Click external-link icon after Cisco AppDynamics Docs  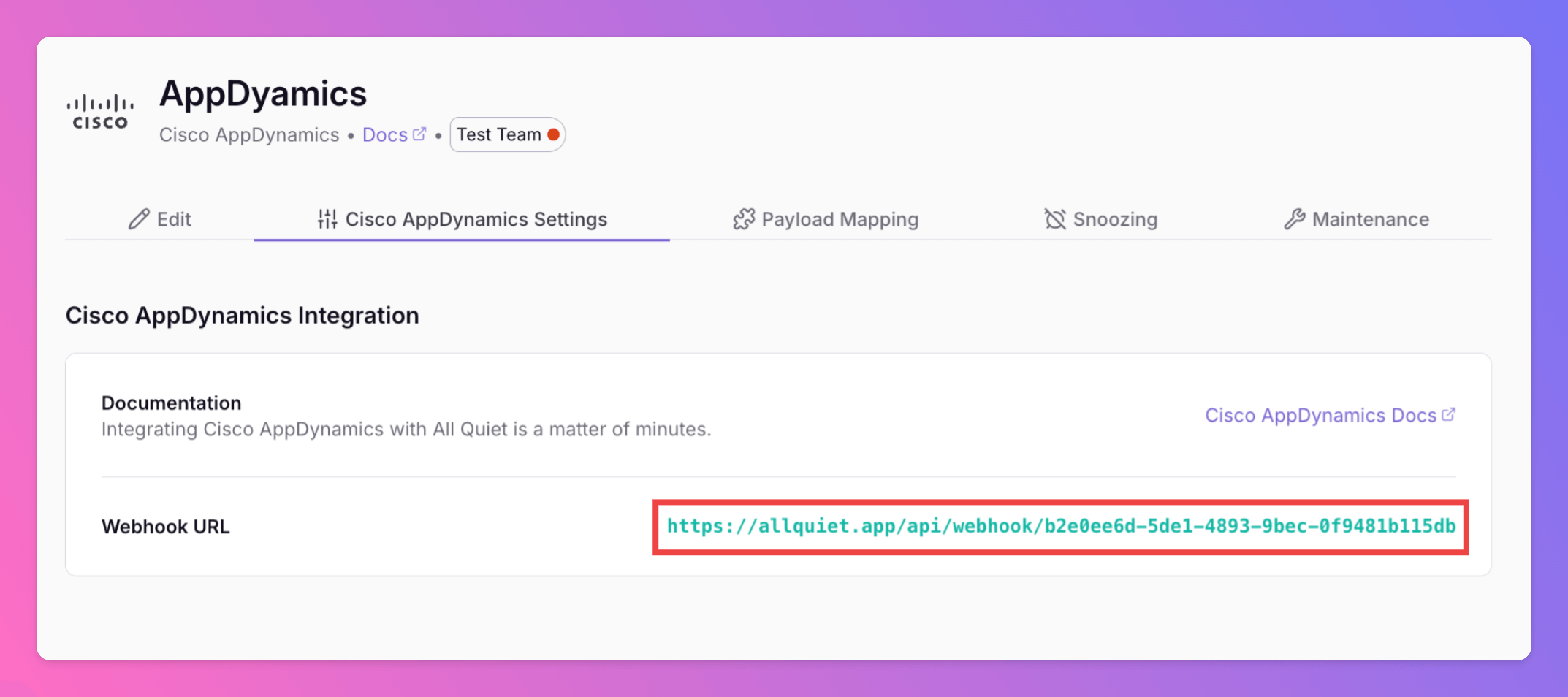point(1448,414)
